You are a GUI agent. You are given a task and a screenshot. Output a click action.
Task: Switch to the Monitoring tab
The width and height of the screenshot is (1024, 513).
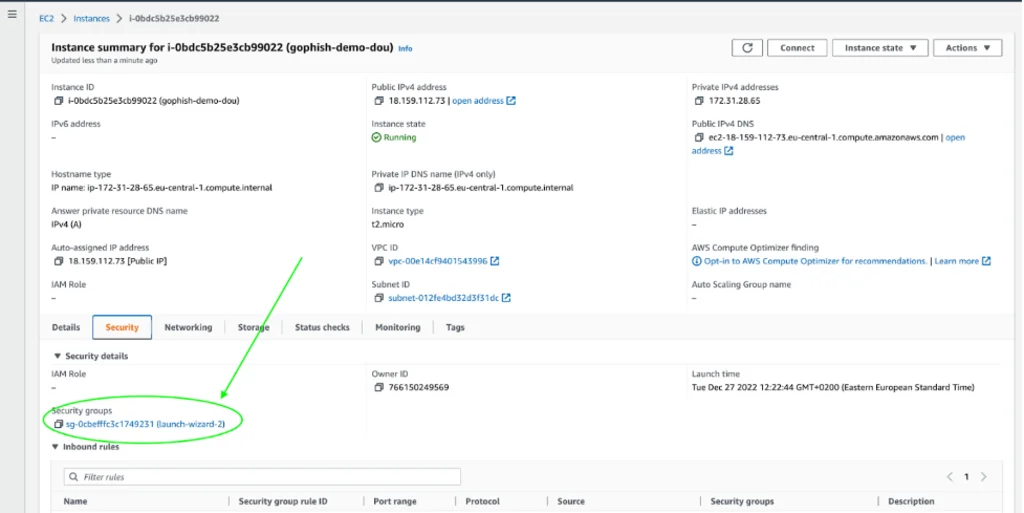[x=398, y=328]
